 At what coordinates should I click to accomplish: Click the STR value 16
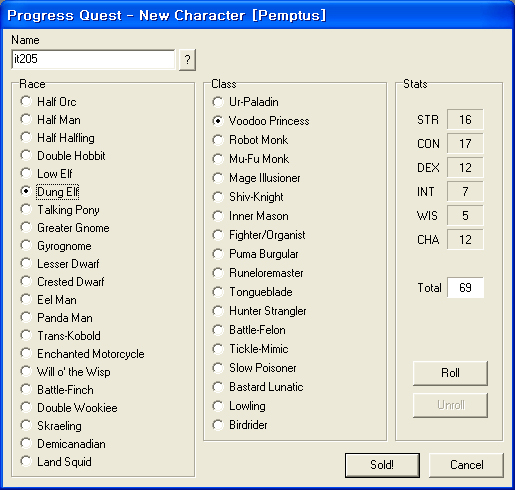465,119
